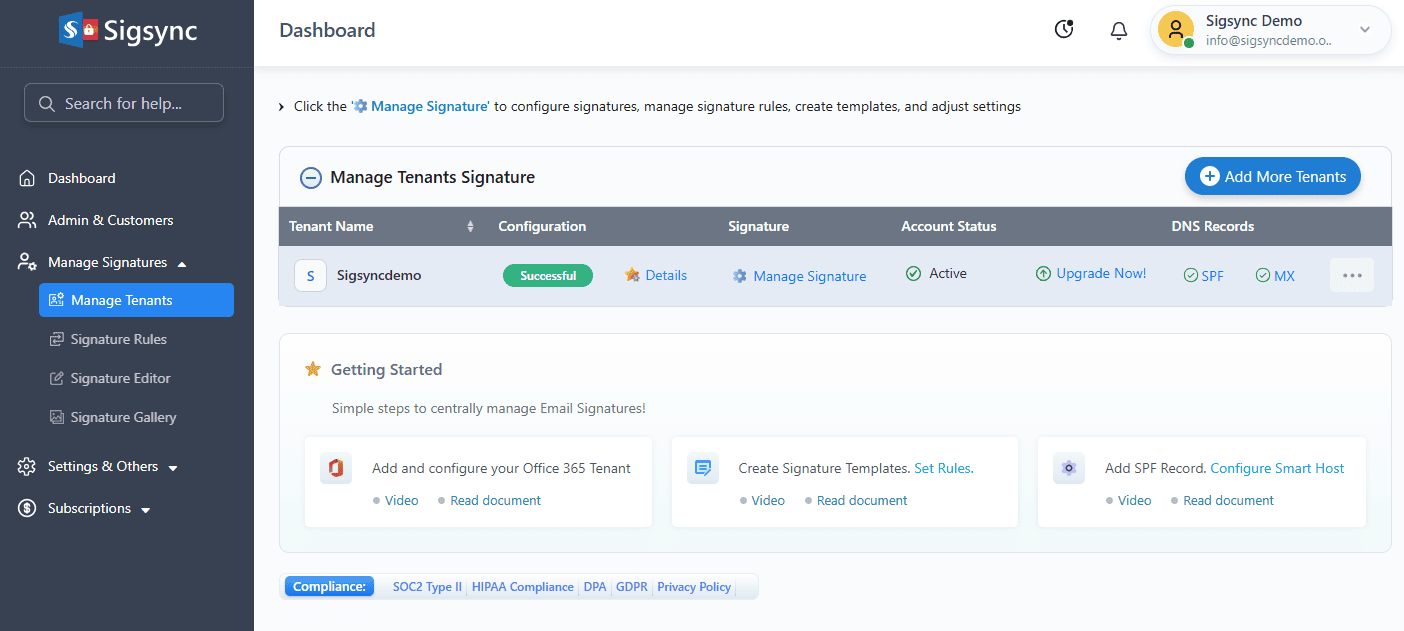The image size is (1404, 631).
Task: Collapse the Manage Tenants Signature panel
Action: click(x=311, y=178)
